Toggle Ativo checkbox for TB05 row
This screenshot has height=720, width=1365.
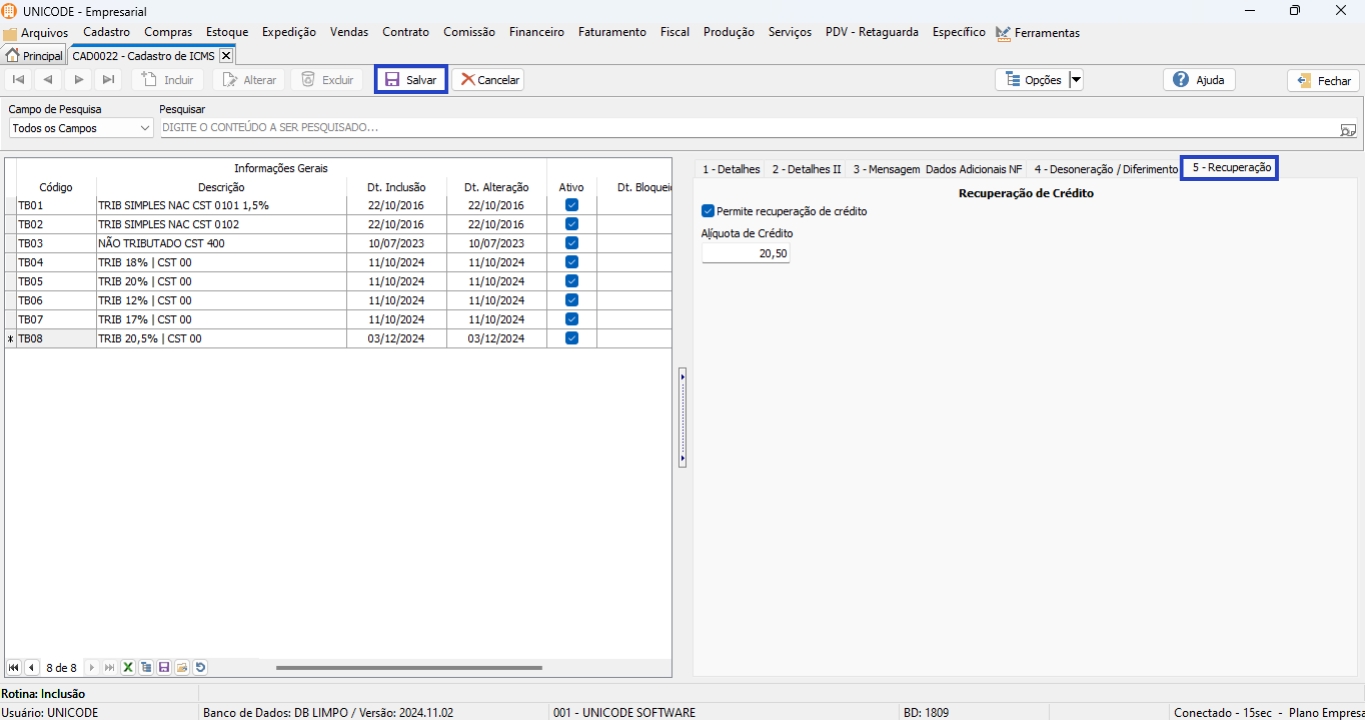point(572,281)
